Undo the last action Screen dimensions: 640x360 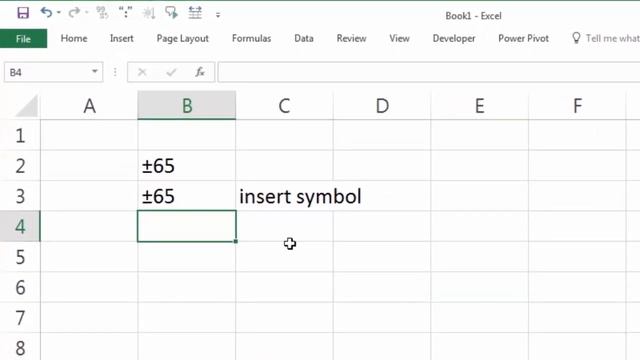(46, 13)
